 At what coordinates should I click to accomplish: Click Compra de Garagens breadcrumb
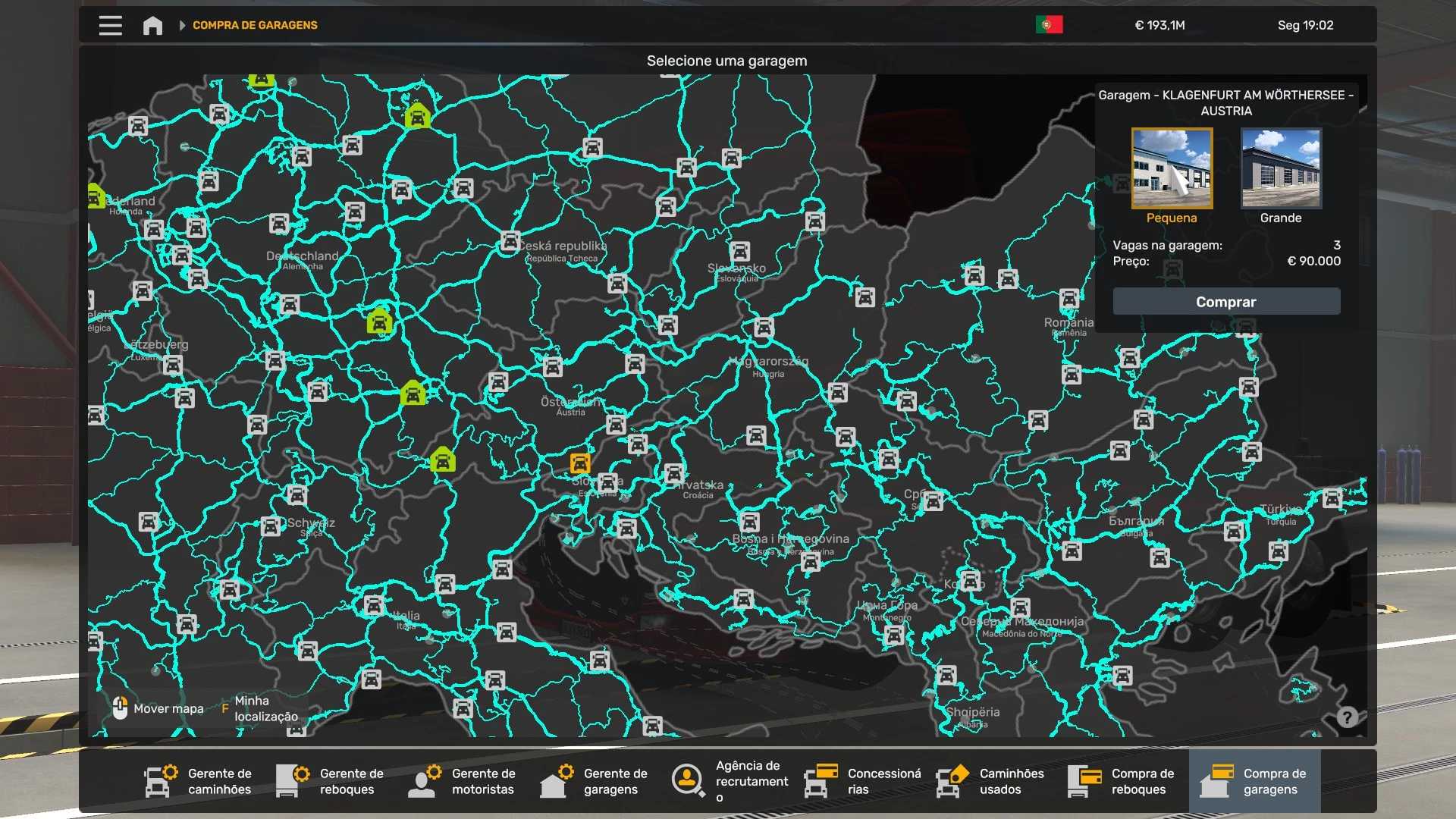coord(255,25)
